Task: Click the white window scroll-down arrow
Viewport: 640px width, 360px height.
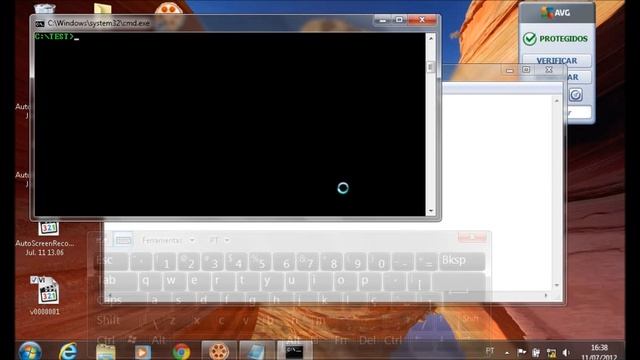Action: 557,285
